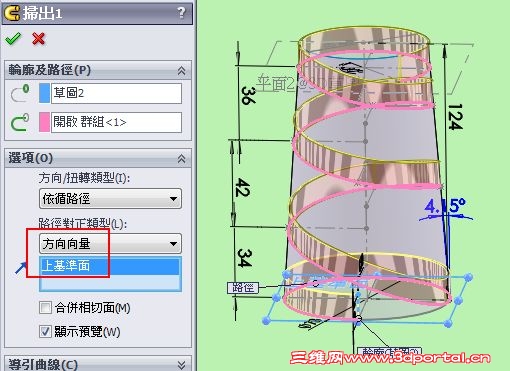Click the 輪廓 callout label at the bottom

(x=389, y=351)
